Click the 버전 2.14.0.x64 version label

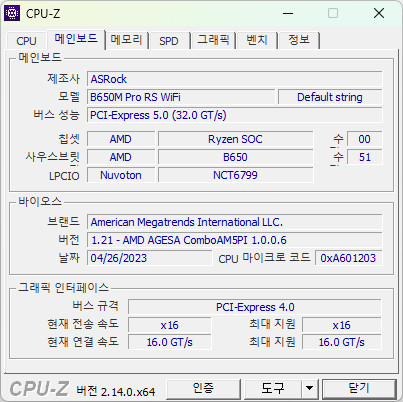116,391
